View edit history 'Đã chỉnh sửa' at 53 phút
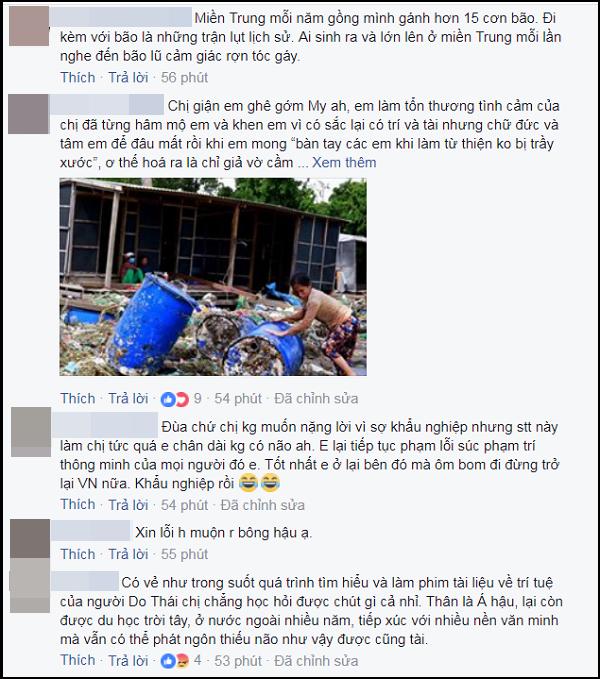This screenshot has width=600, height=679. coord(316,661)
